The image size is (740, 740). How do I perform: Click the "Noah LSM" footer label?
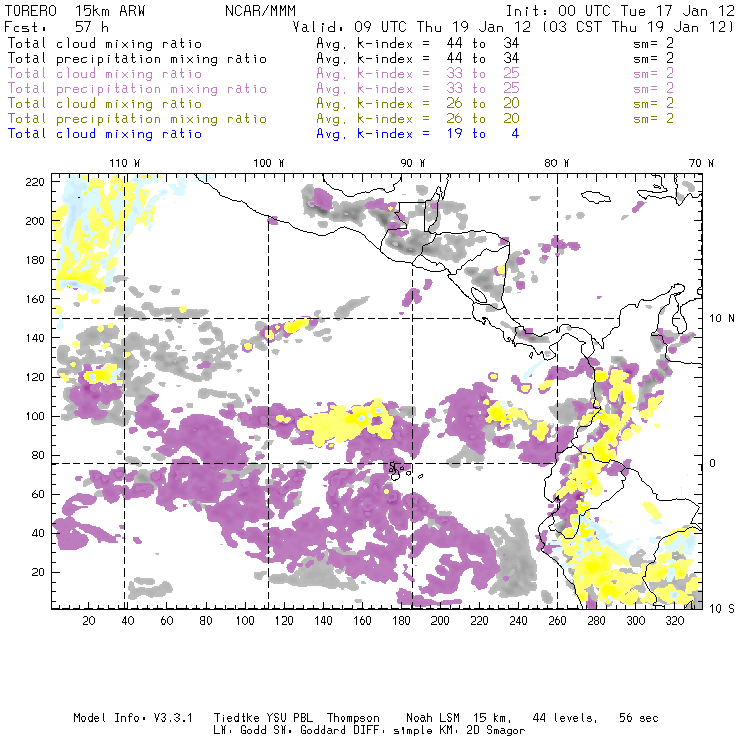(x=432, y=718)
